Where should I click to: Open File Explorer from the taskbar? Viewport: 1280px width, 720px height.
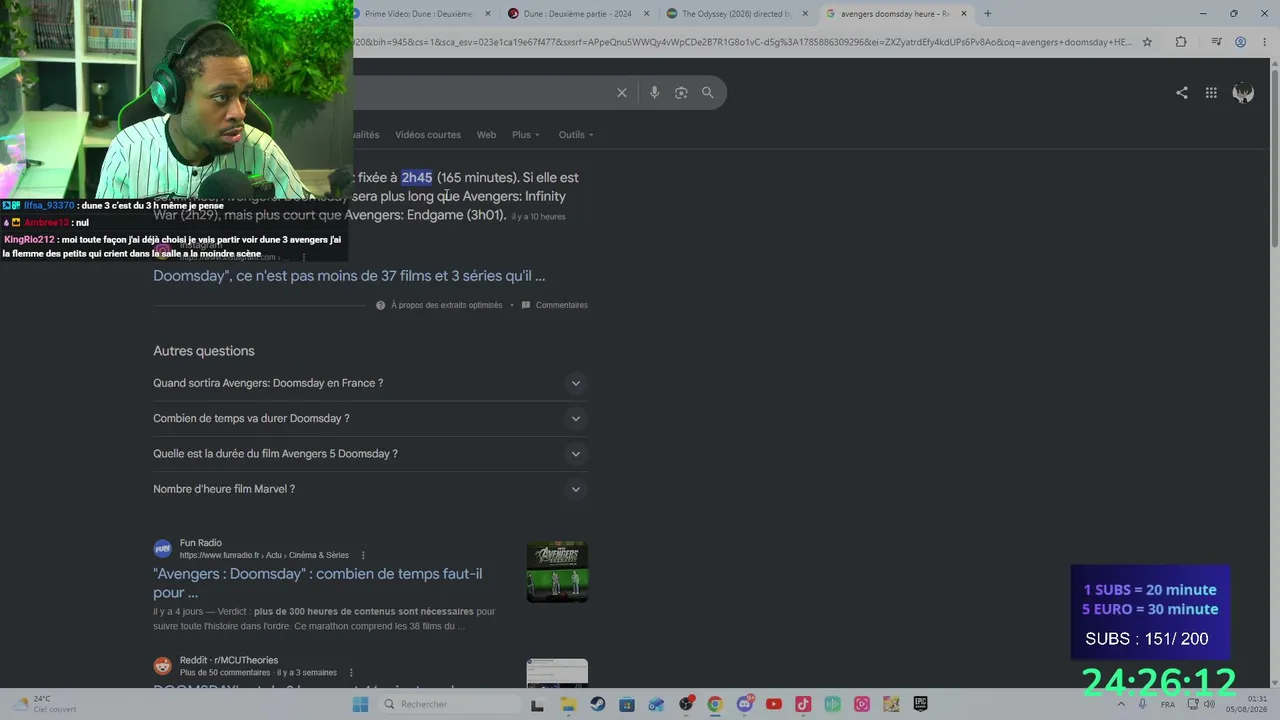(x=568, y=704)
